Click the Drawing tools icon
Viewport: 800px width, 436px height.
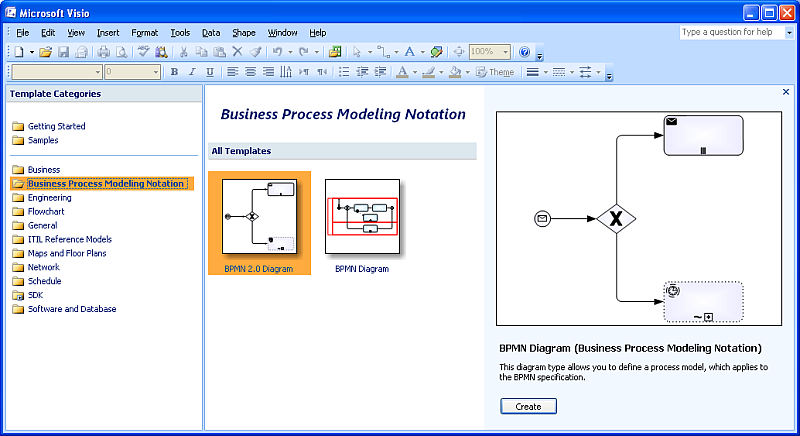[437, 52]
